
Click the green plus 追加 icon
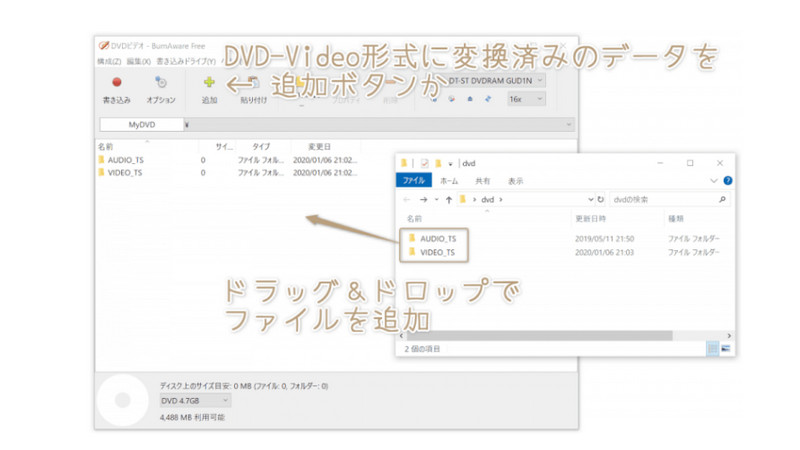(x=209, y=82)
